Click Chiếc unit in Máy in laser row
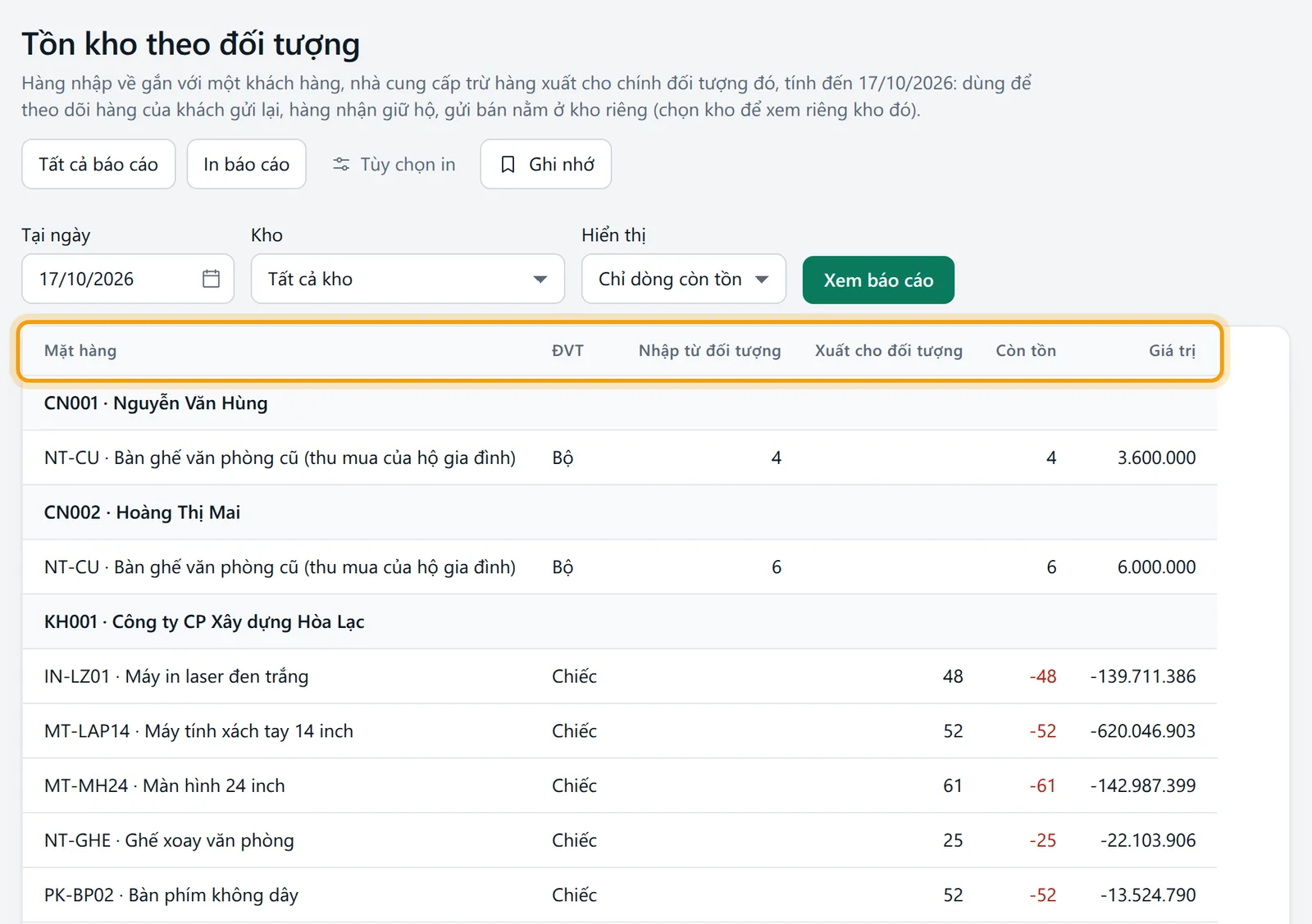This screenshot has width=1312, height=924. coord(574,676)
